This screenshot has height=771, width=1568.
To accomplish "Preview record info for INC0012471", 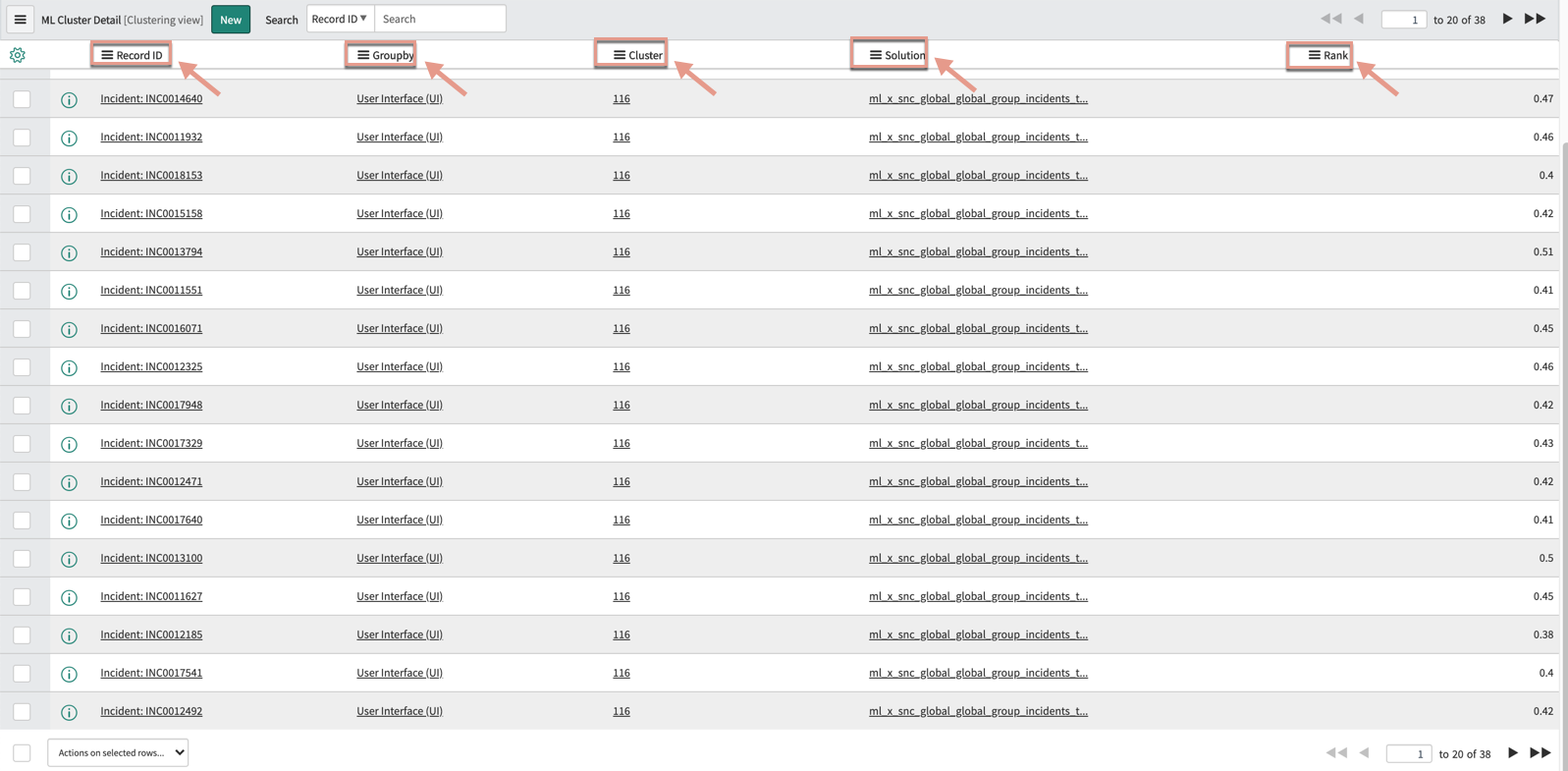I will click(x=69, y=482).
